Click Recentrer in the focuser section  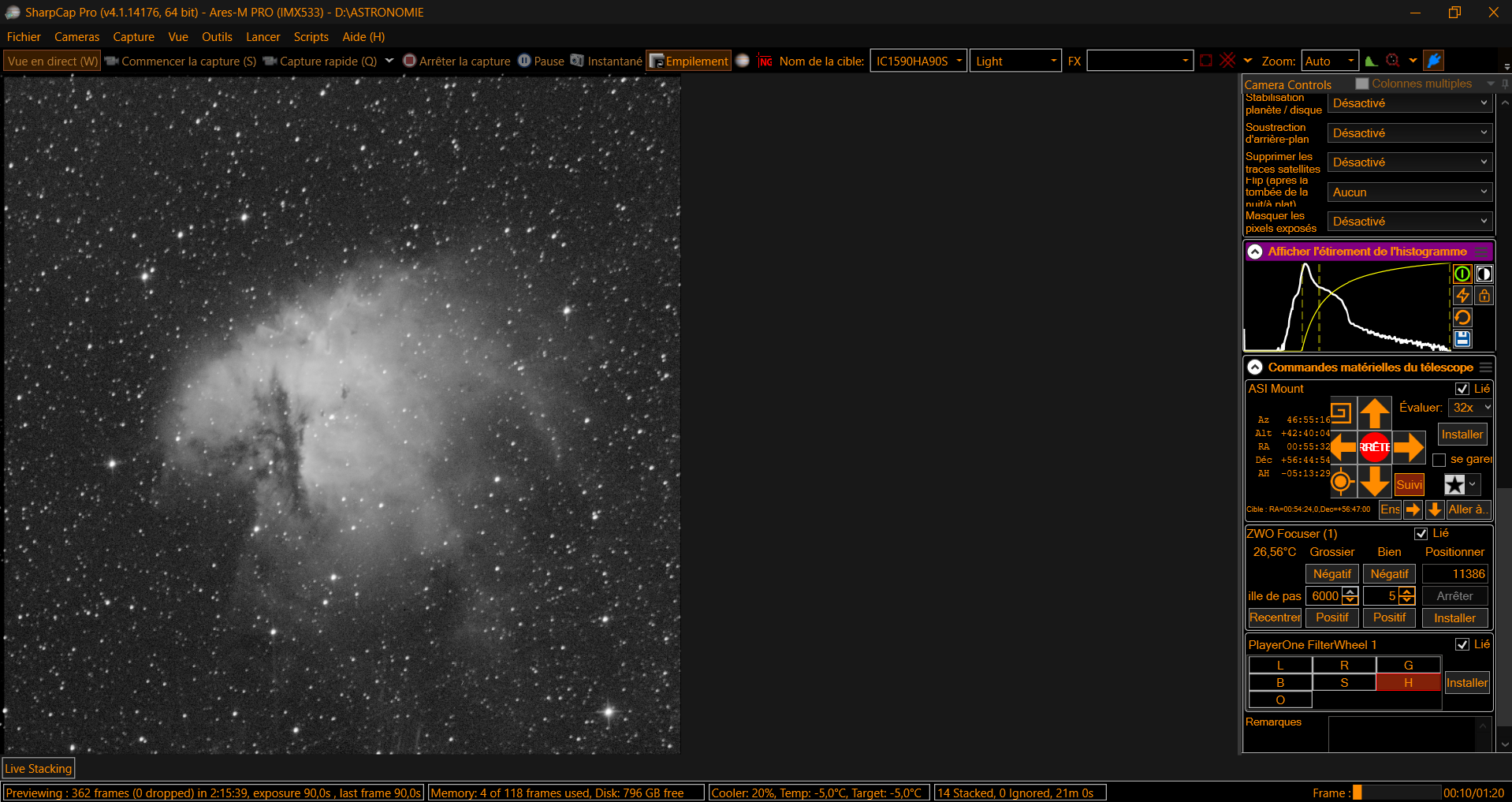tap(1275, 617)
